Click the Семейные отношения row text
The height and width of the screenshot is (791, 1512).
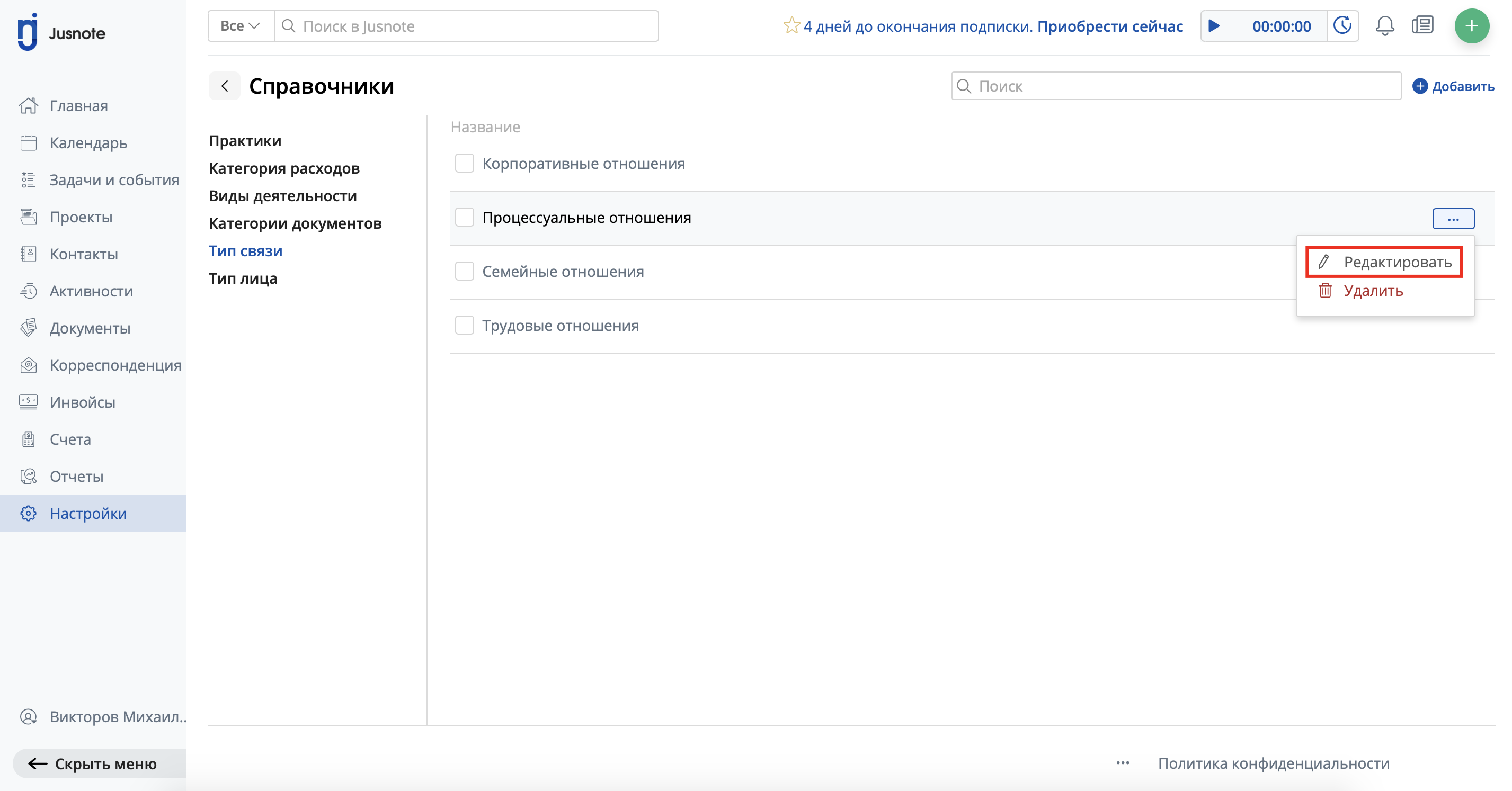(x=562, y=271)
